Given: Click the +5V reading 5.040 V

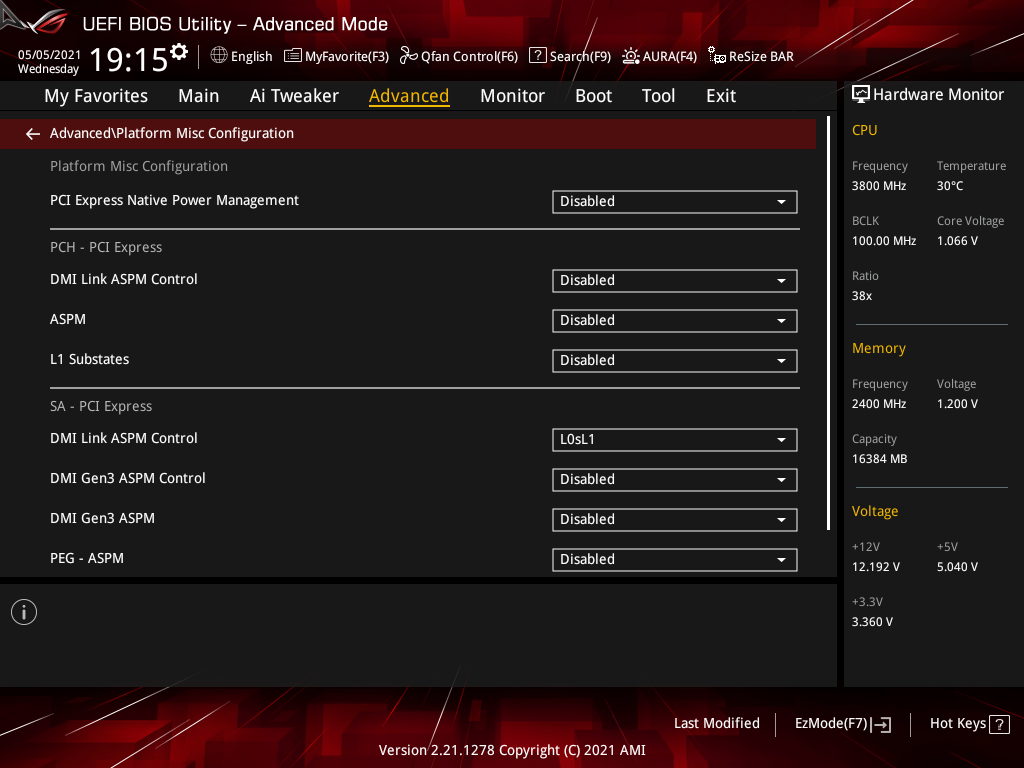Looking at the screenshot, I should click(x=957, y=567).
